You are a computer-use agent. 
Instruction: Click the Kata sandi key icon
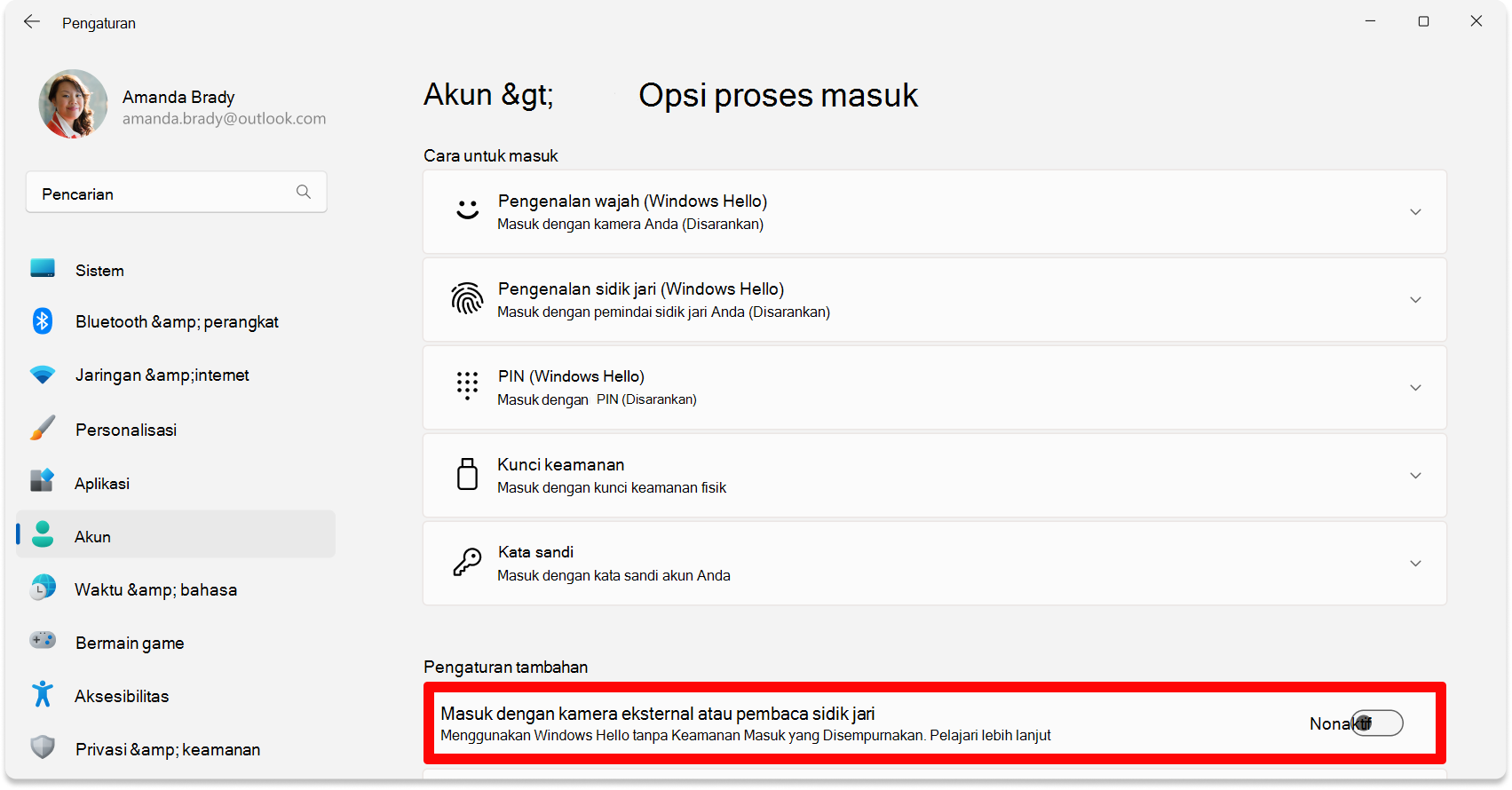pyautogui.click(x=467, y=562)
